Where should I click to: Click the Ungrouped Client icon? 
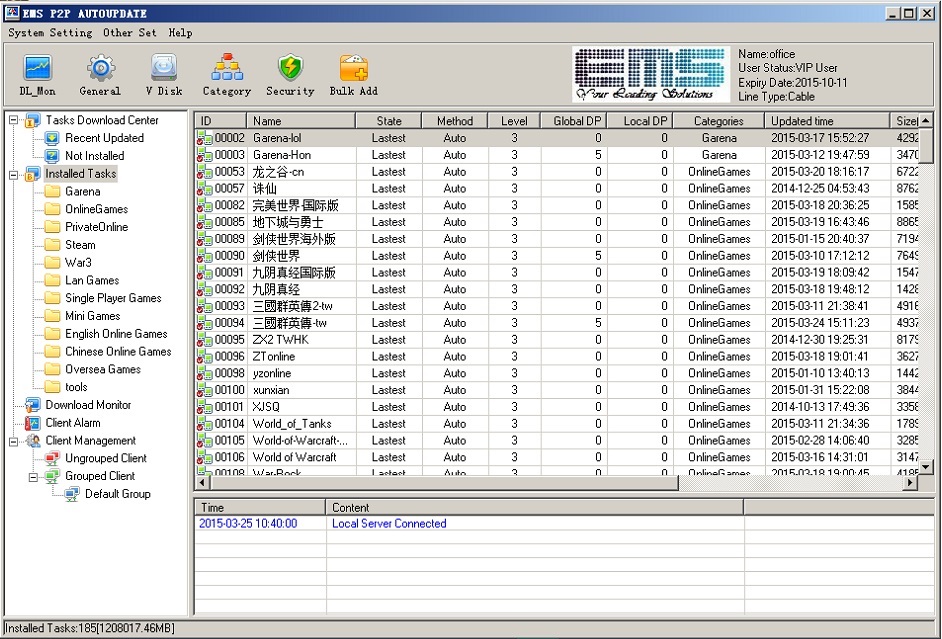point(52,458)
